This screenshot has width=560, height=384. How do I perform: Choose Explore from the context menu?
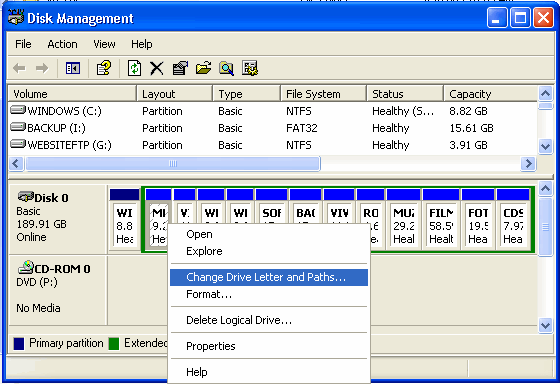point(269,251)
